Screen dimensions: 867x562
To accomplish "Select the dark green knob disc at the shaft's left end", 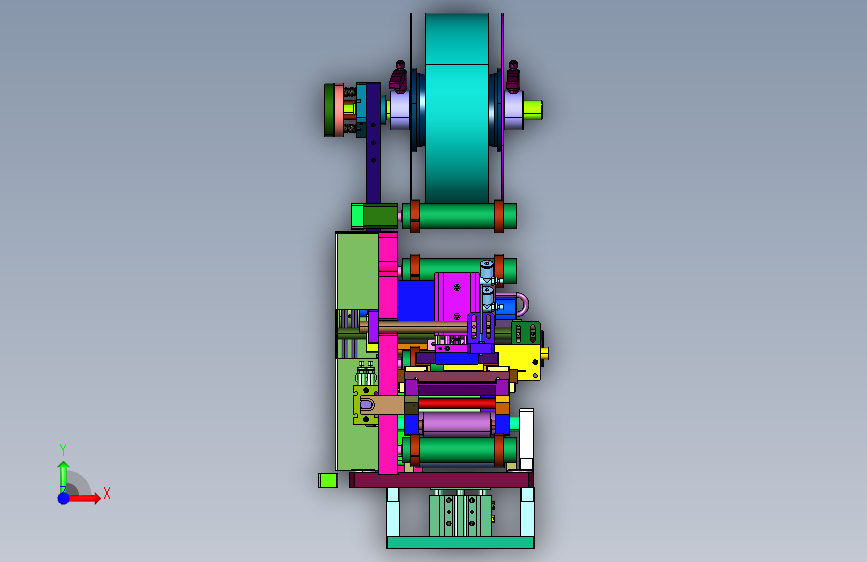I will tap(329, 110).
